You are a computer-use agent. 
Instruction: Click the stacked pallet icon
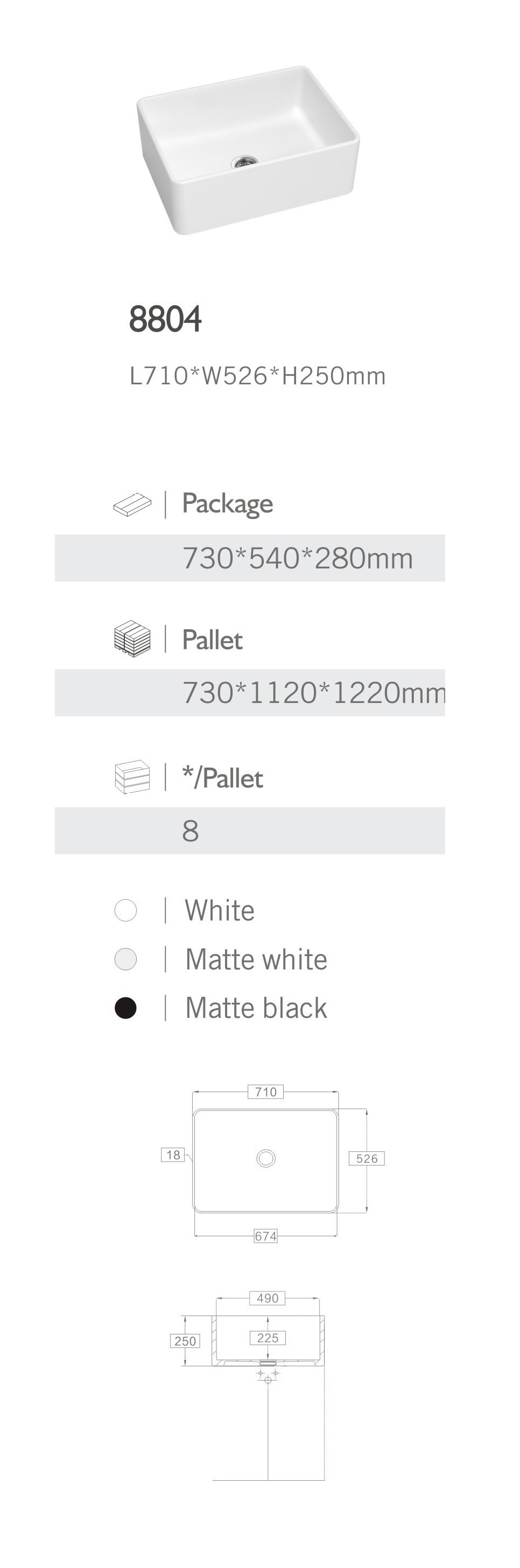(x=132, y=638)
